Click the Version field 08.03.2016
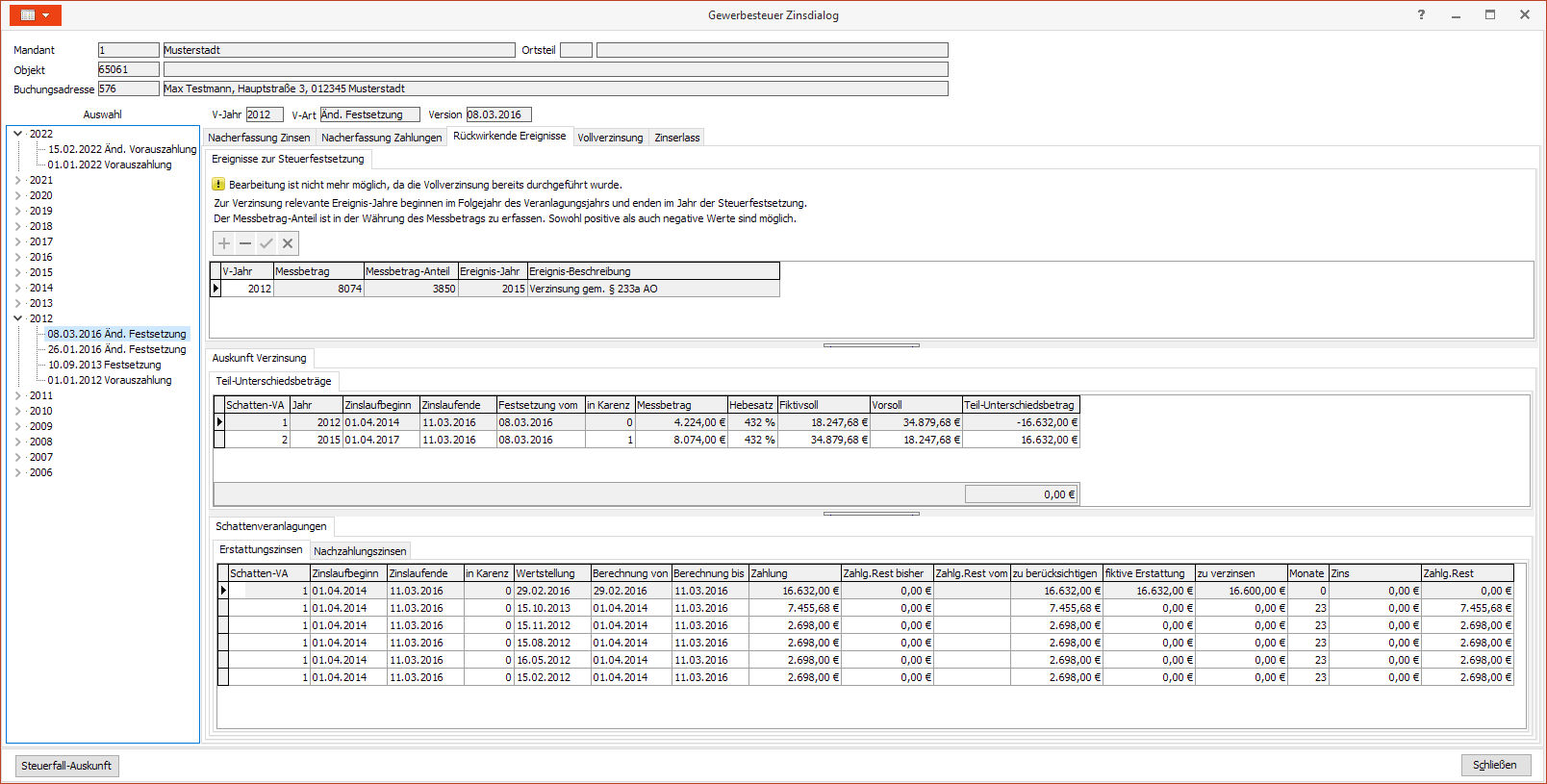This screenshot has width=1547, height=784. click(x=498, y=114)
